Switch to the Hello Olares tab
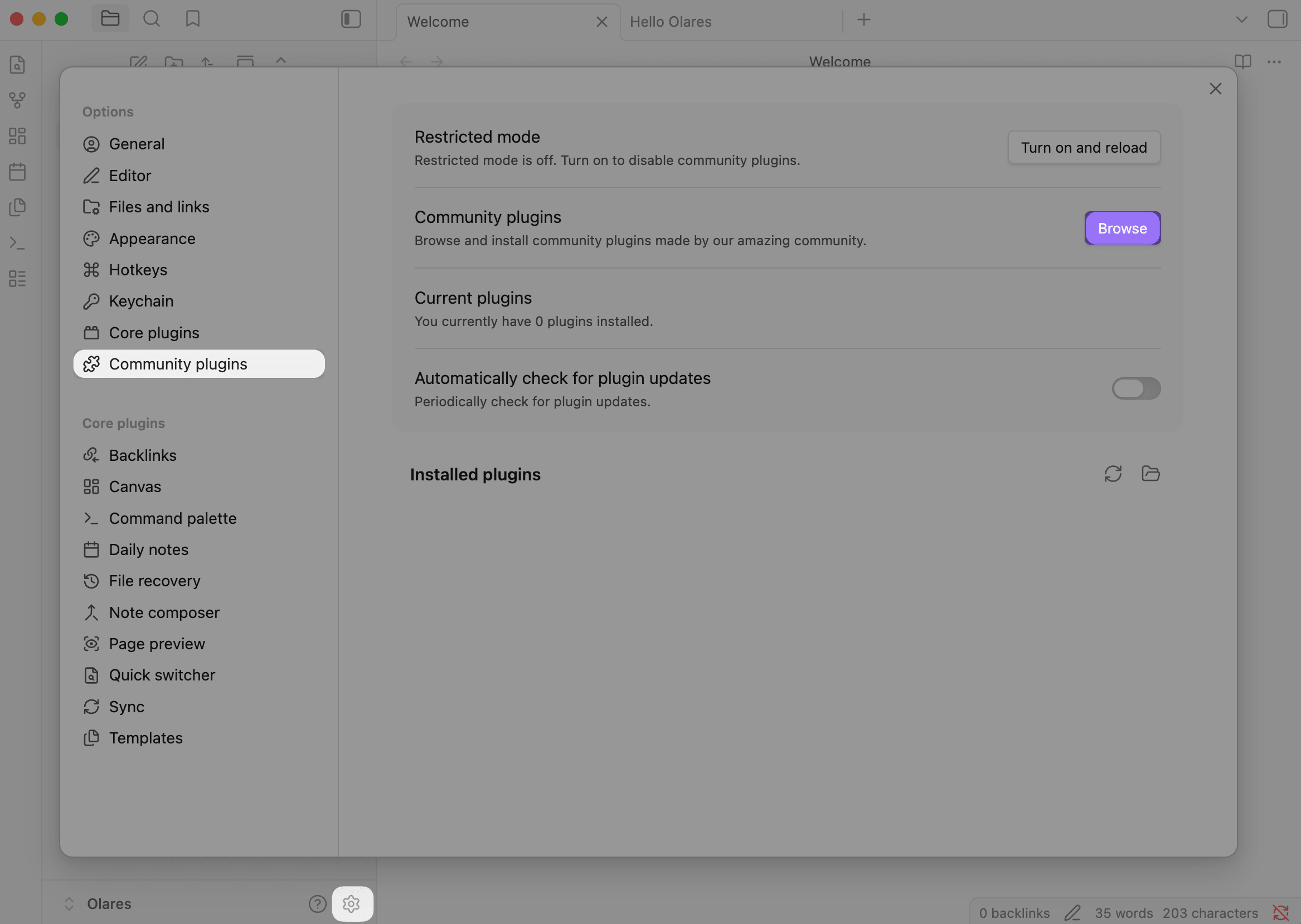Image resolution: width=1301 pixels, height=924 pixels. 671,22
